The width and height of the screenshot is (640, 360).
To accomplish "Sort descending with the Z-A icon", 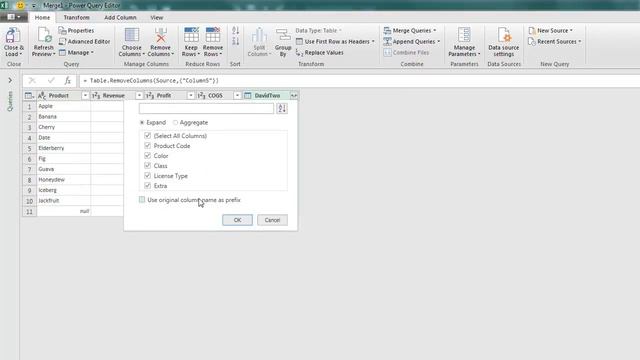I will [236, 41].
